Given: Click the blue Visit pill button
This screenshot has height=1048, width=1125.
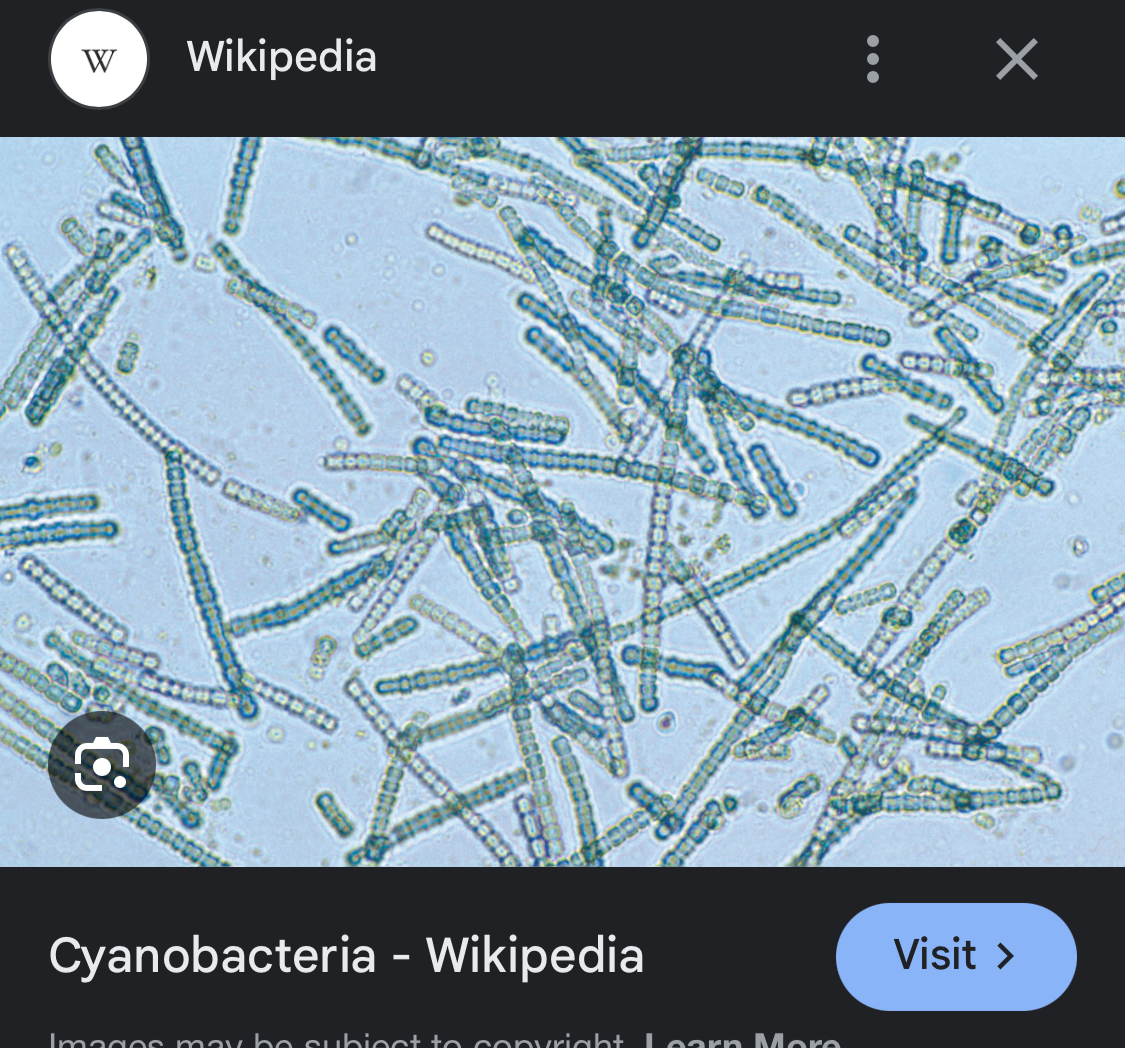Looking at the screenshot, I should [956, 956].
